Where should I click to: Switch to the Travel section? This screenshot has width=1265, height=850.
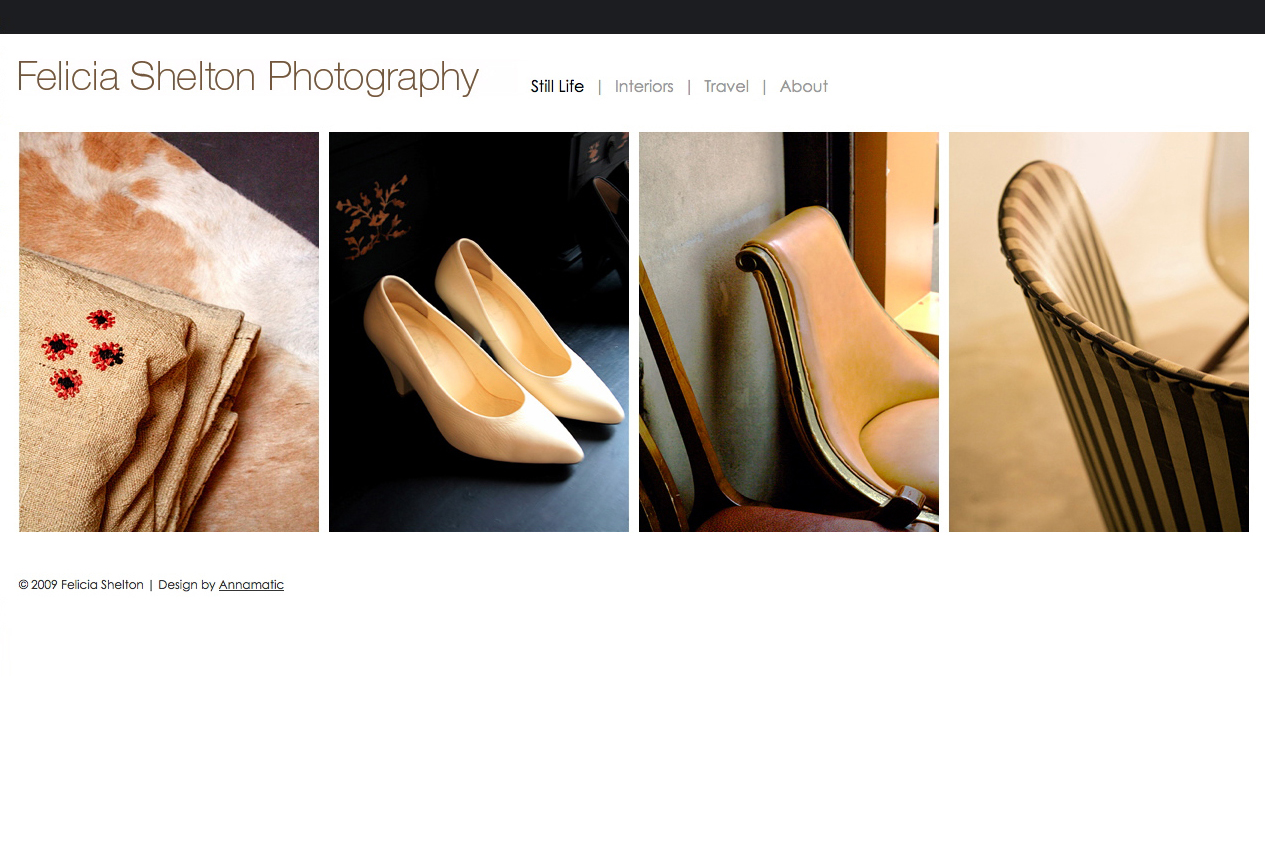pyautogui.click(x=726, y=87)
